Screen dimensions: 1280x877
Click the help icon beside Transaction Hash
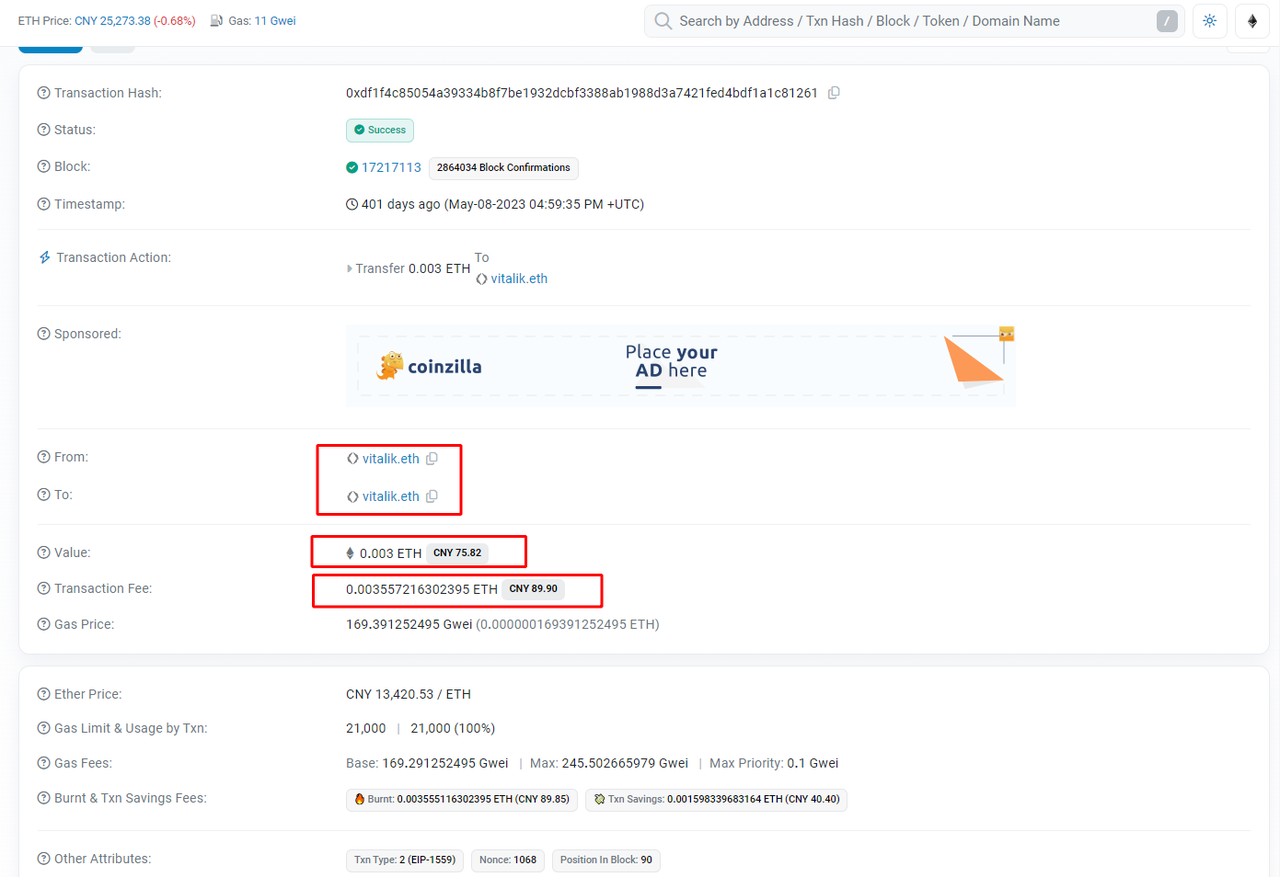43,93
